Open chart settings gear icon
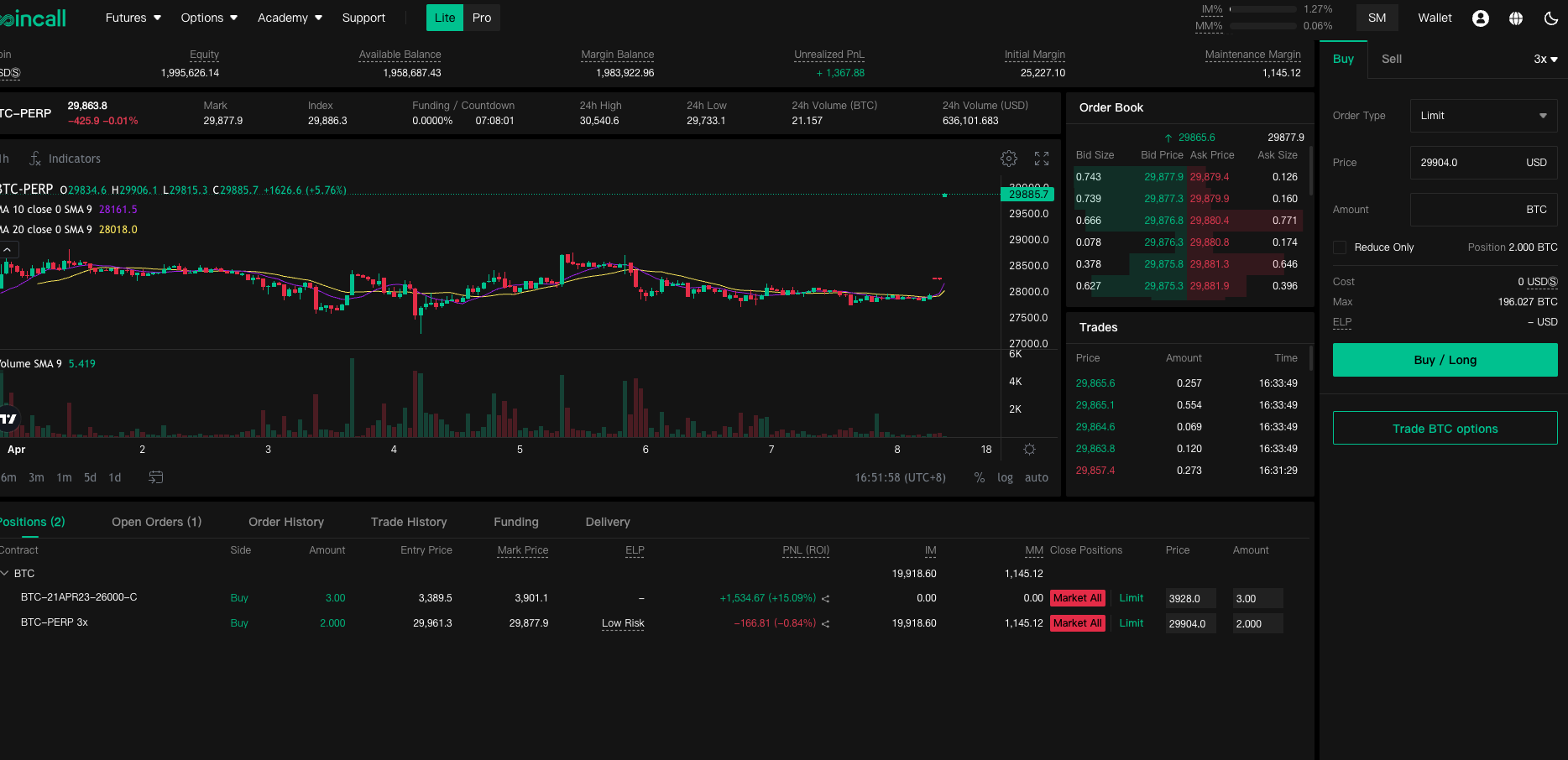Viewport: 1568px width, 760px height. pos(1009,159)
